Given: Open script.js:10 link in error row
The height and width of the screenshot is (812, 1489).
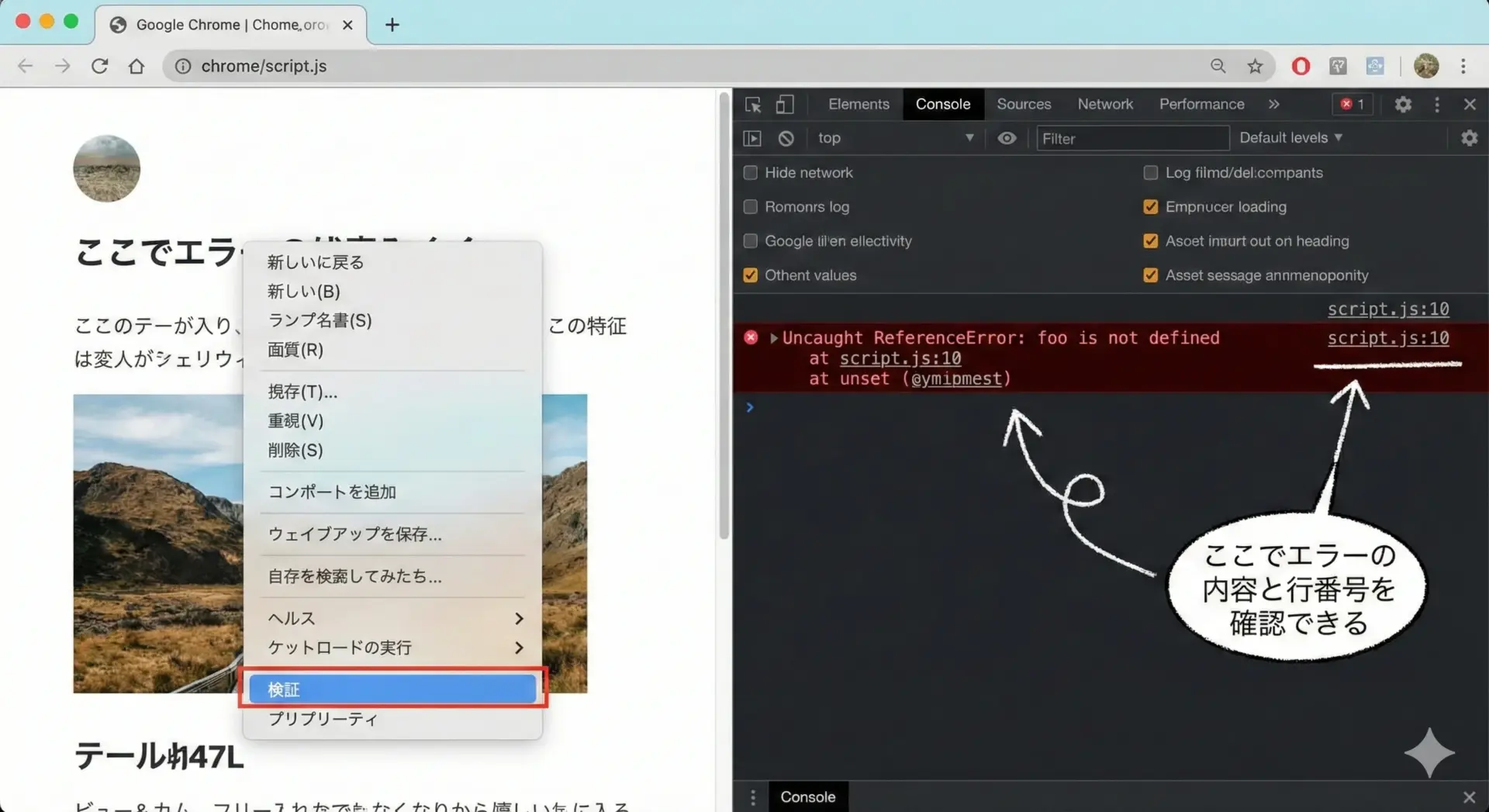Looking at the screenshot, I should [1387, 338].
